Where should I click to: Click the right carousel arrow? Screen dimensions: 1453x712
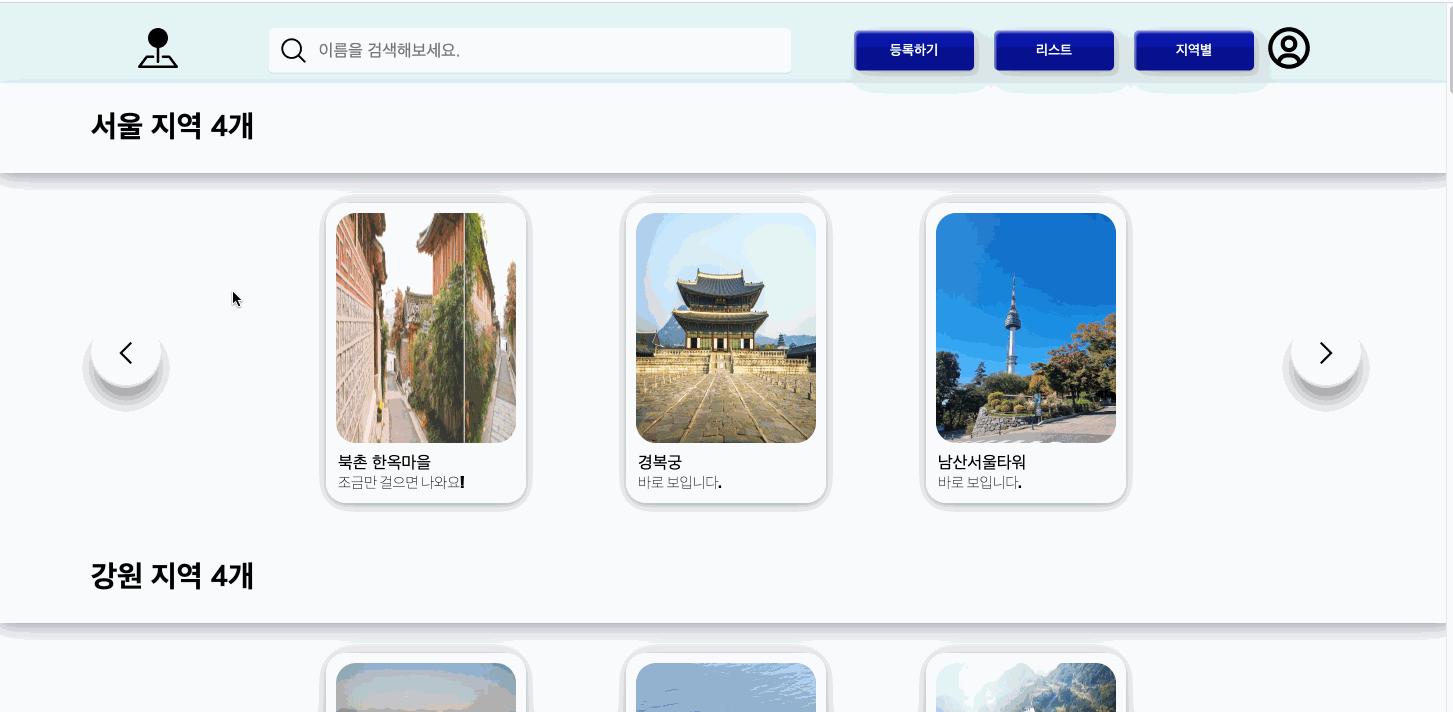click(1326, 352)
